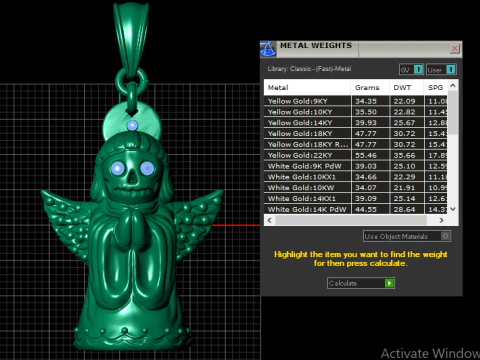This screenshot has width=480, height=360.
Task: Select the White Gold:14KX1 row
Action: [356, 199]
